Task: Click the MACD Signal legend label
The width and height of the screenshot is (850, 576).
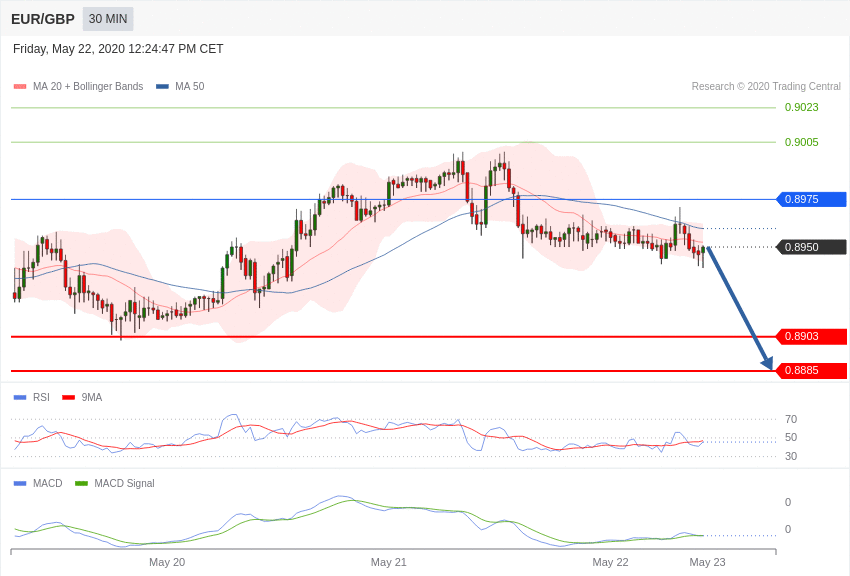Action: 124,483
